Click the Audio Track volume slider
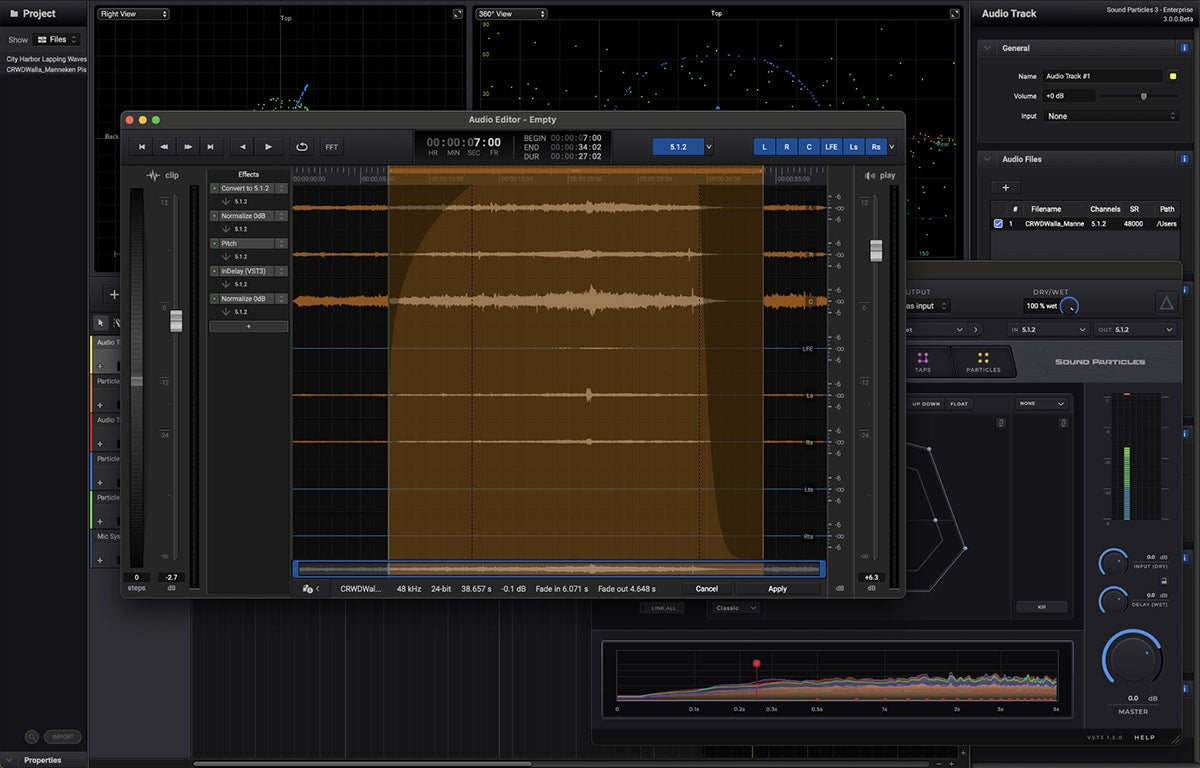The image size is (1200, 768). pos(1139,96)
